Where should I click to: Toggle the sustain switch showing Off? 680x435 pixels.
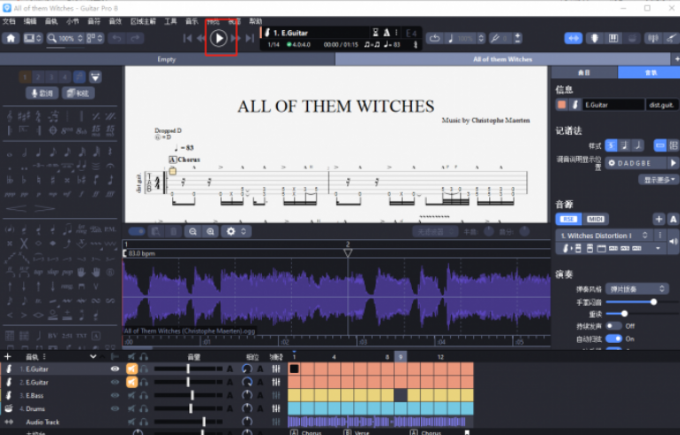614,326
